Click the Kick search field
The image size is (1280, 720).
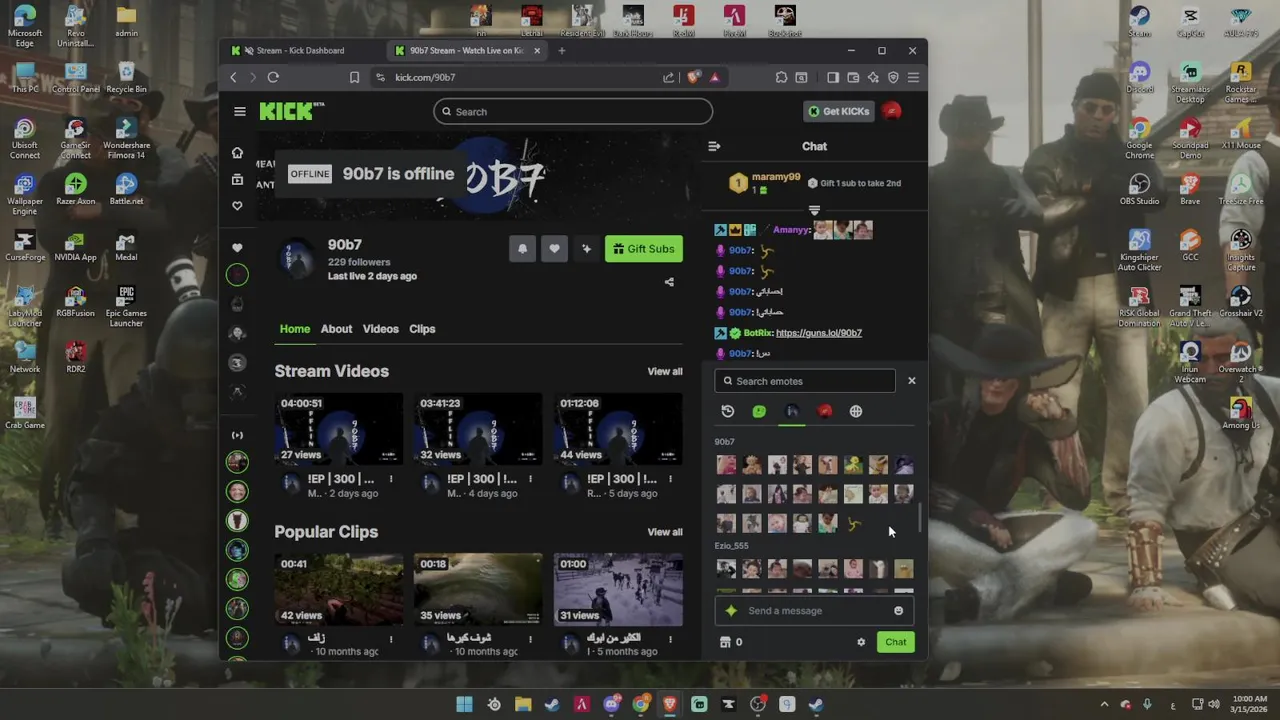point(573,111)
